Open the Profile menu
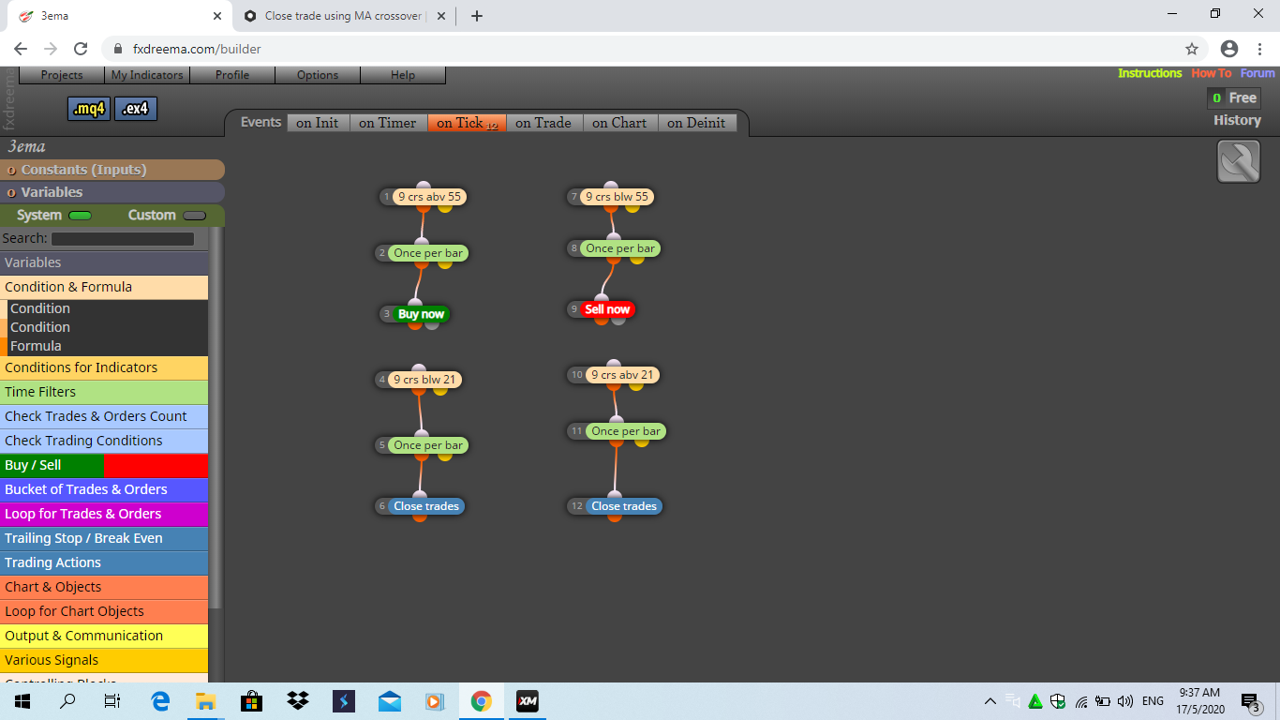 tap(232, 75)
